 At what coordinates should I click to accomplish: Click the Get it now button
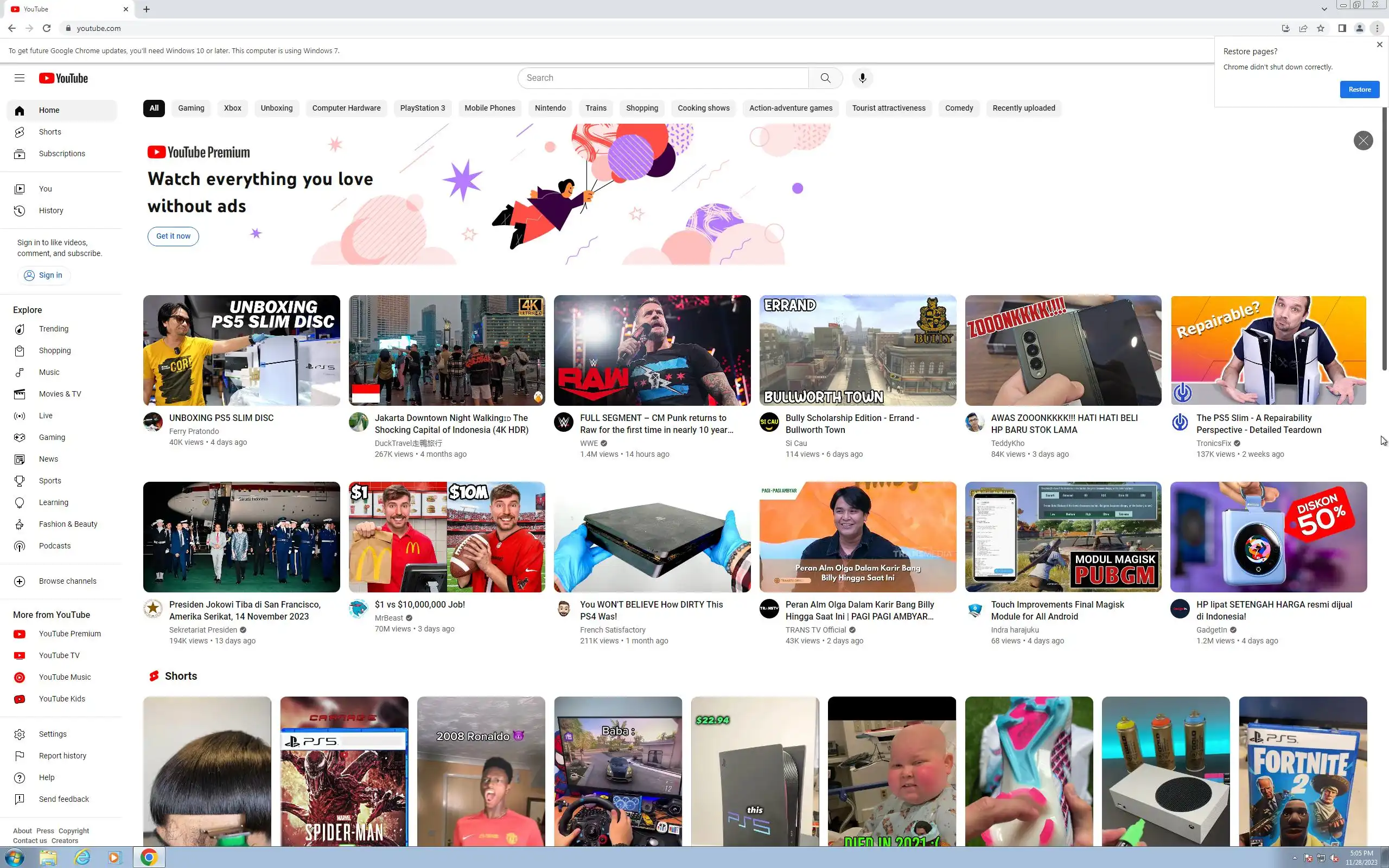[x=173, y=236]
